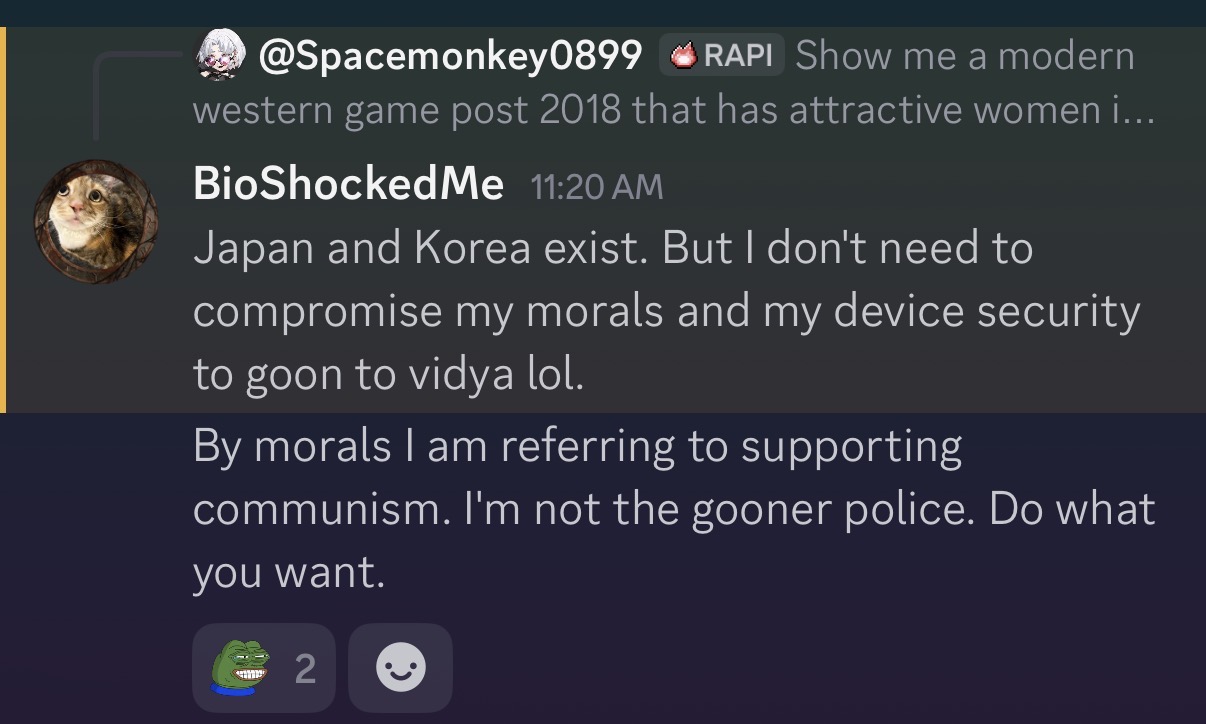The height and width of the screenshot is (724, 1206).
Task: Click the @Spacemonkey0899 mention name
Action: (x=449, y=56)
